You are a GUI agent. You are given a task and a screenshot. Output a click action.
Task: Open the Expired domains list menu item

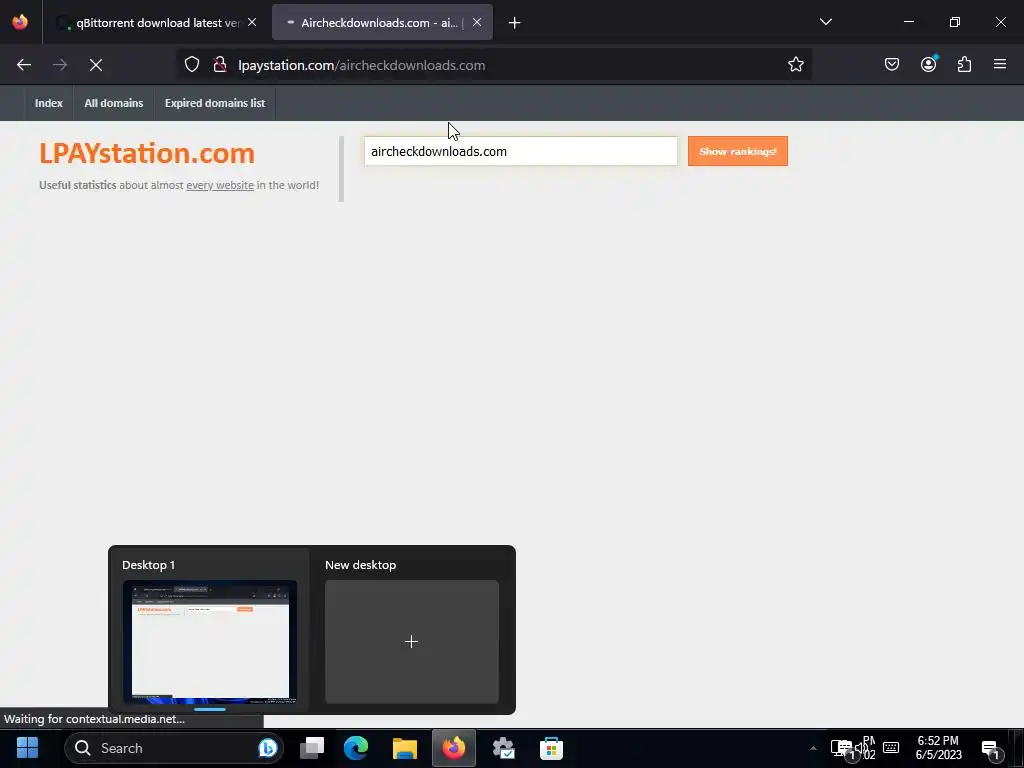(215, 103)
